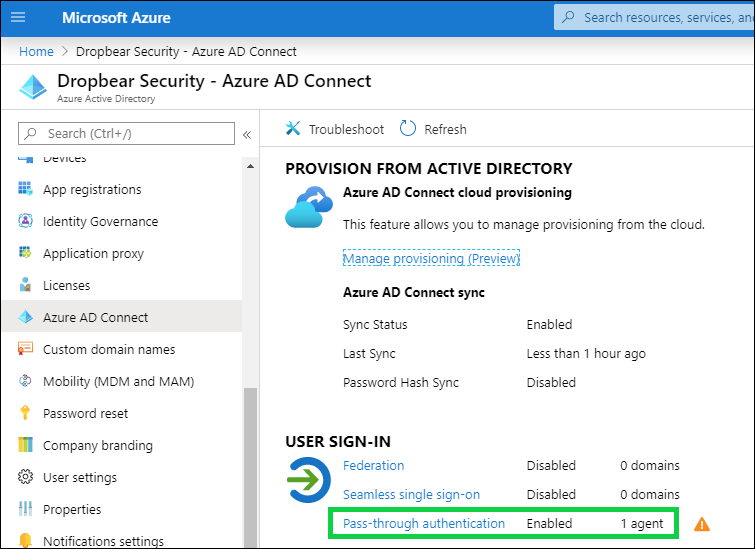Click the sidebar scrollbar up arrow
755x549 pixels.
(250, 166)
